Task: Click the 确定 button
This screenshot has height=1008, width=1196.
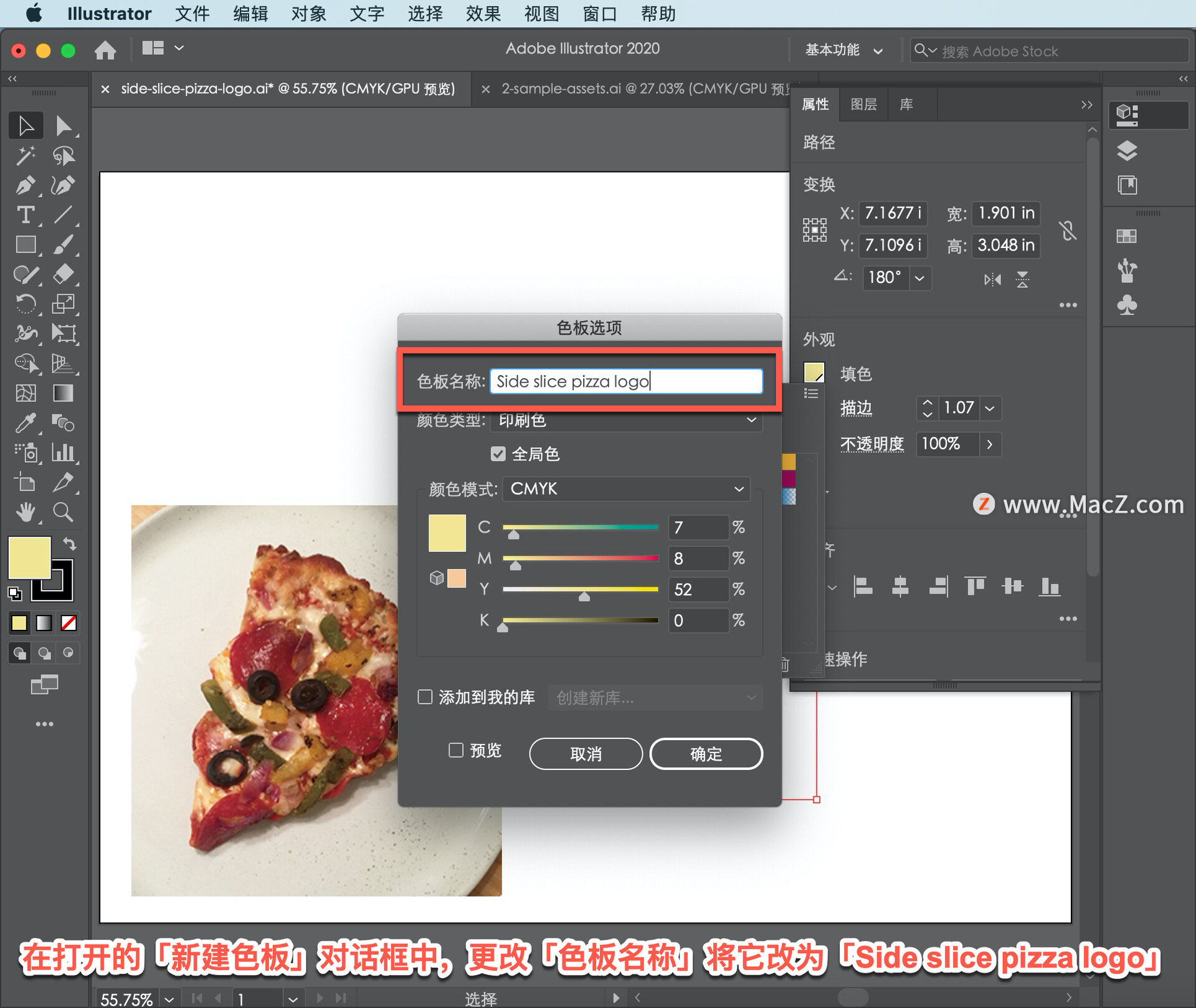Action: tap(706, 754)
